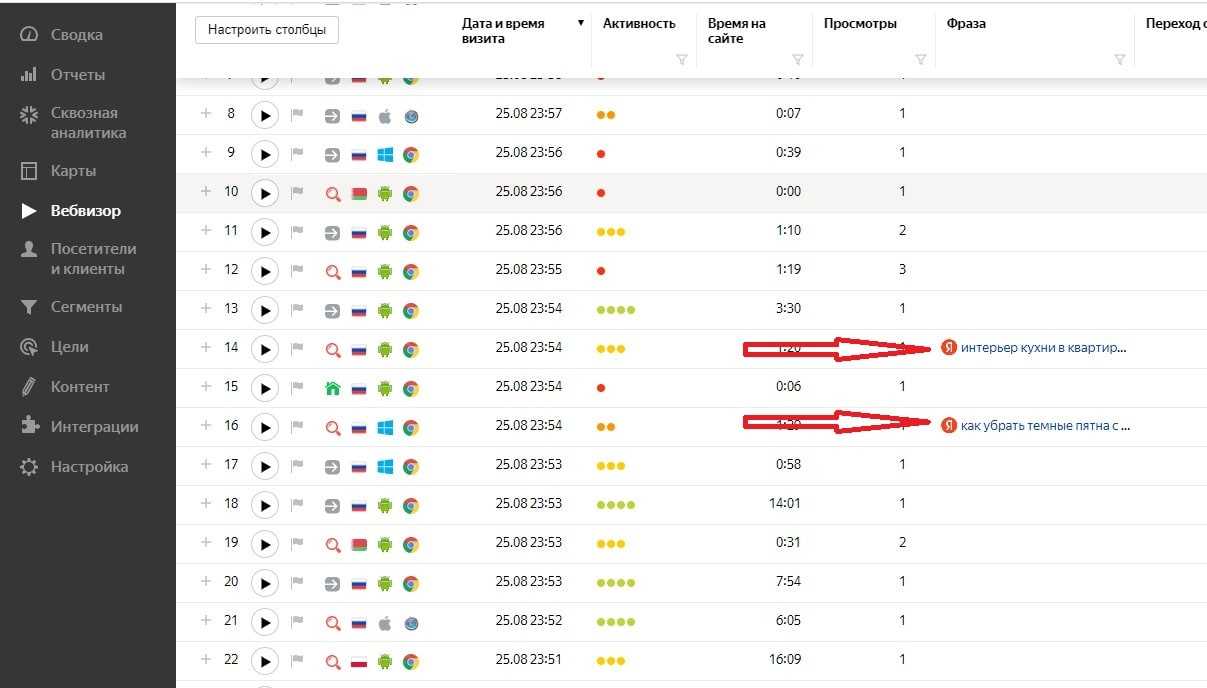This screenshot has width=1207, height=688.
Task: Play the visit recording in row 8
Action: click(x=264, y=115)
